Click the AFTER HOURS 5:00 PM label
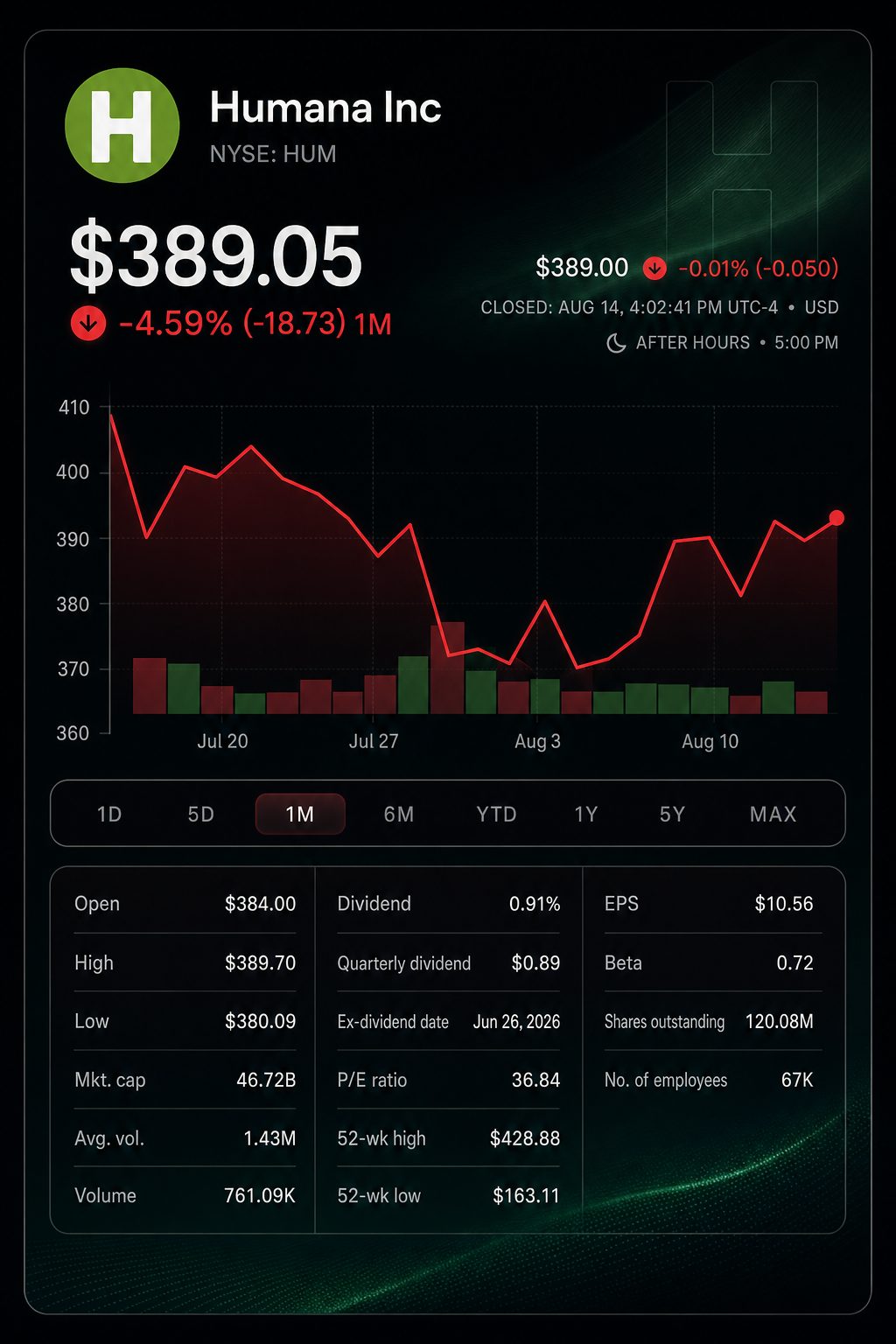The width and height of the screenshot is (896, 1344). pyautogui.click(x=737, y=343)
